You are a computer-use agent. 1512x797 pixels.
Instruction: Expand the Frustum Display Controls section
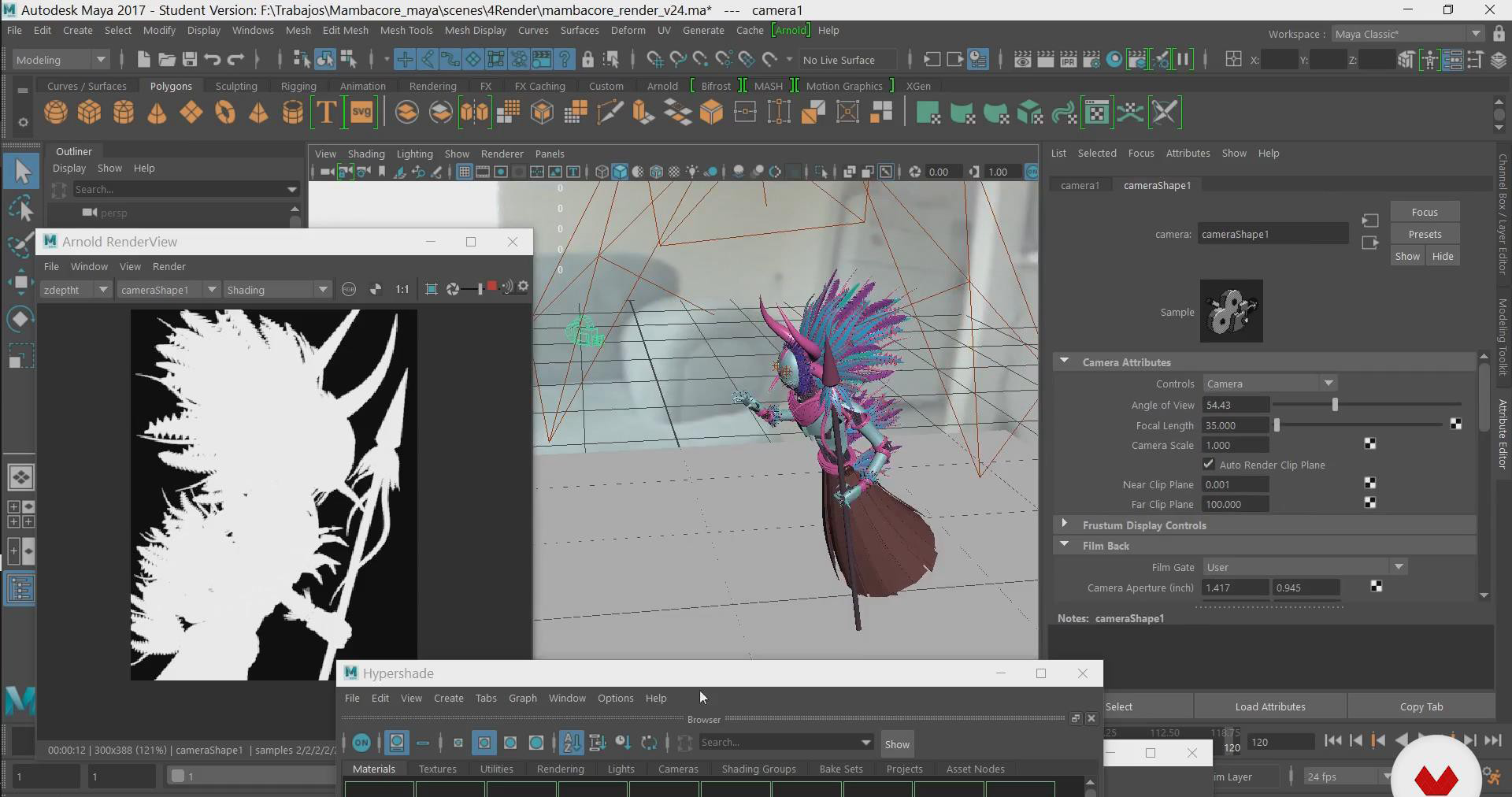[x=1065, y=525]
